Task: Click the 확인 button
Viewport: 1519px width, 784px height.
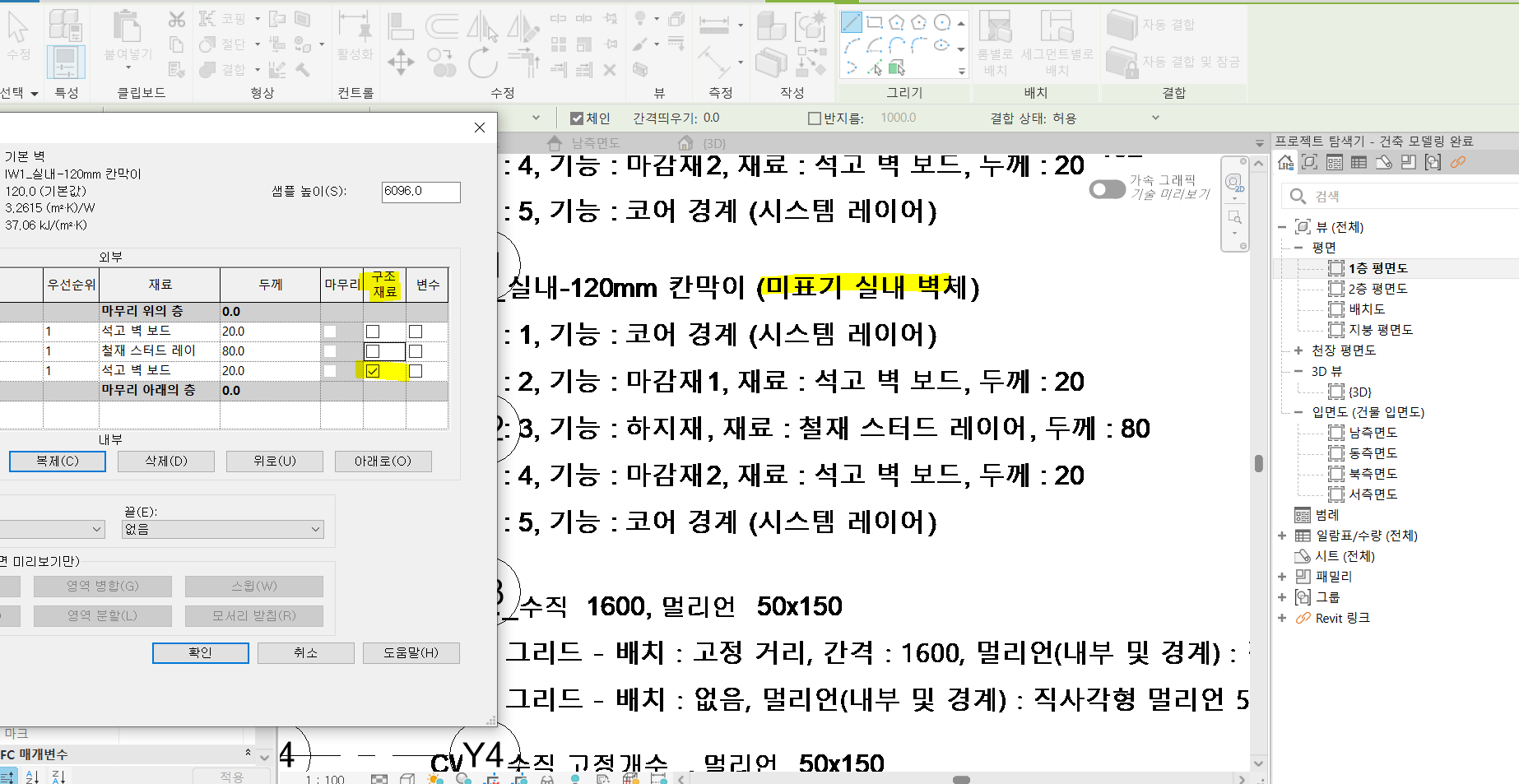Action: pos(200,653)
